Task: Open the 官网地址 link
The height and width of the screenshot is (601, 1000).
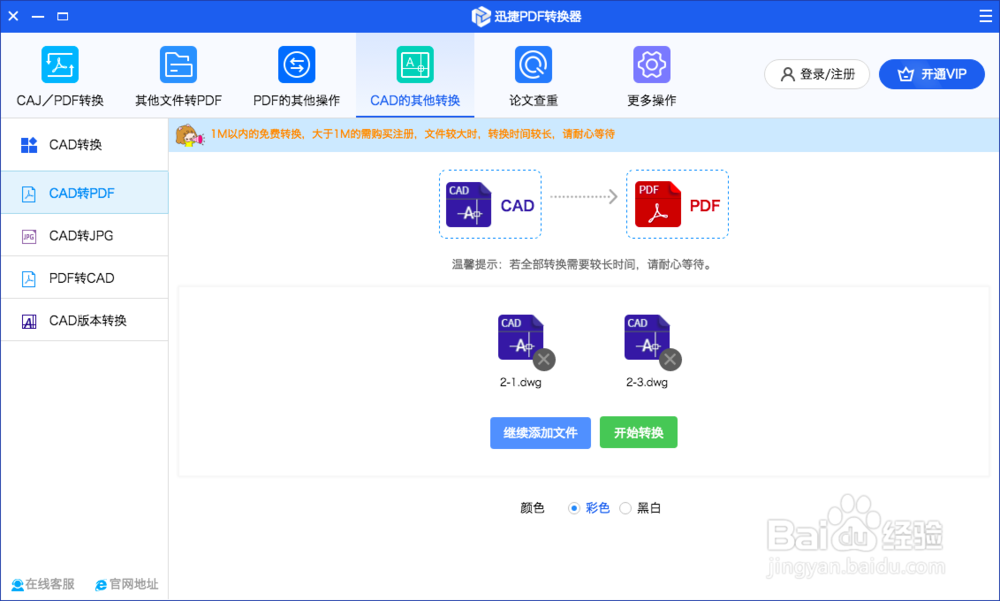Action: coord(126,584)
